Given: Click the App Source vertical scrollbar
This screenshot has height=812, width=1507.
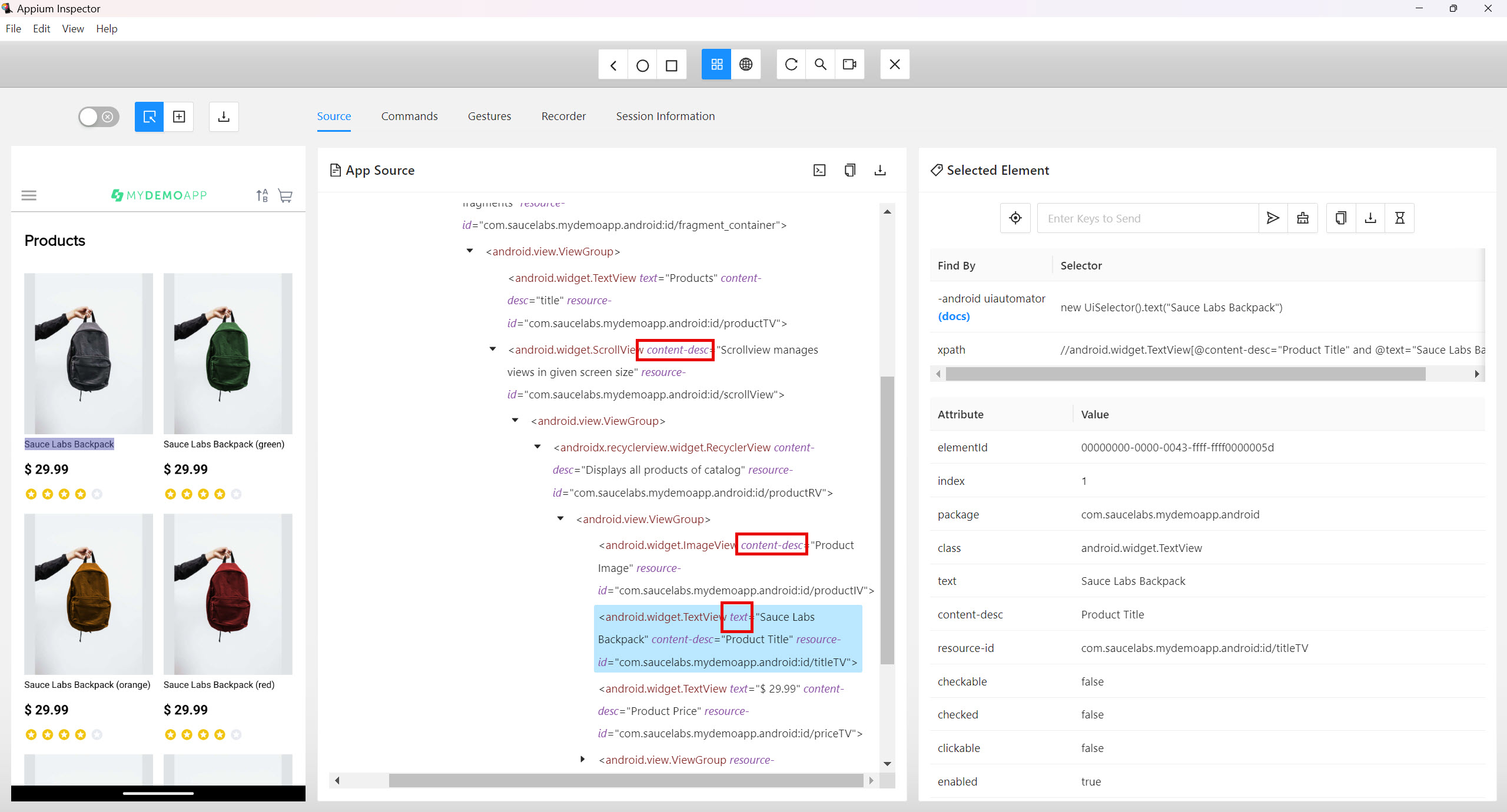Looking at the screenshot, I should 887,520.
